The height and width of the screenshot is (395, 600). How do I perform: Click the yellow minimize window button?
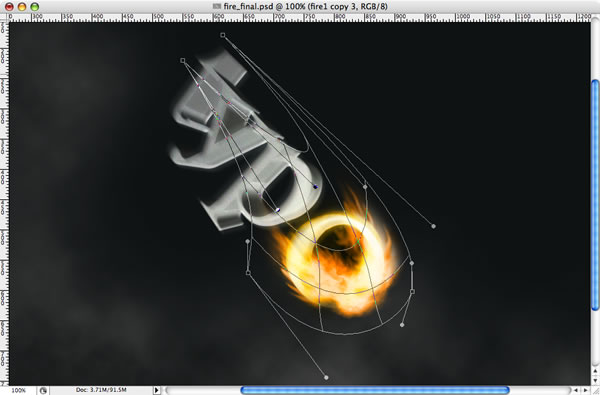tap(22, 7)
